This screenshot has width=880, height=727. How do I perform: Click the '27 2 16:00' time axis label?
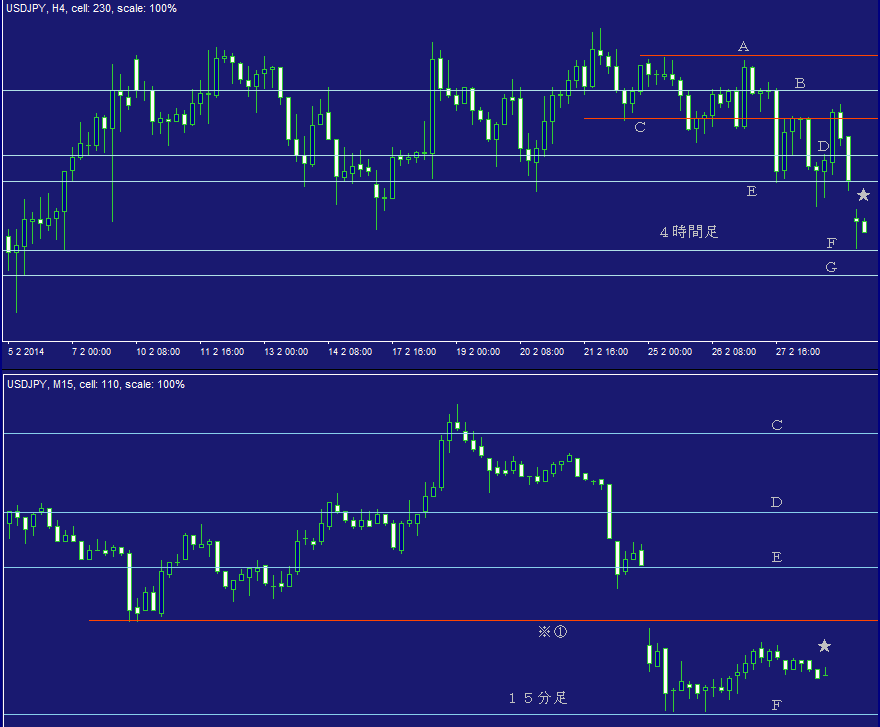click(798, 351)
